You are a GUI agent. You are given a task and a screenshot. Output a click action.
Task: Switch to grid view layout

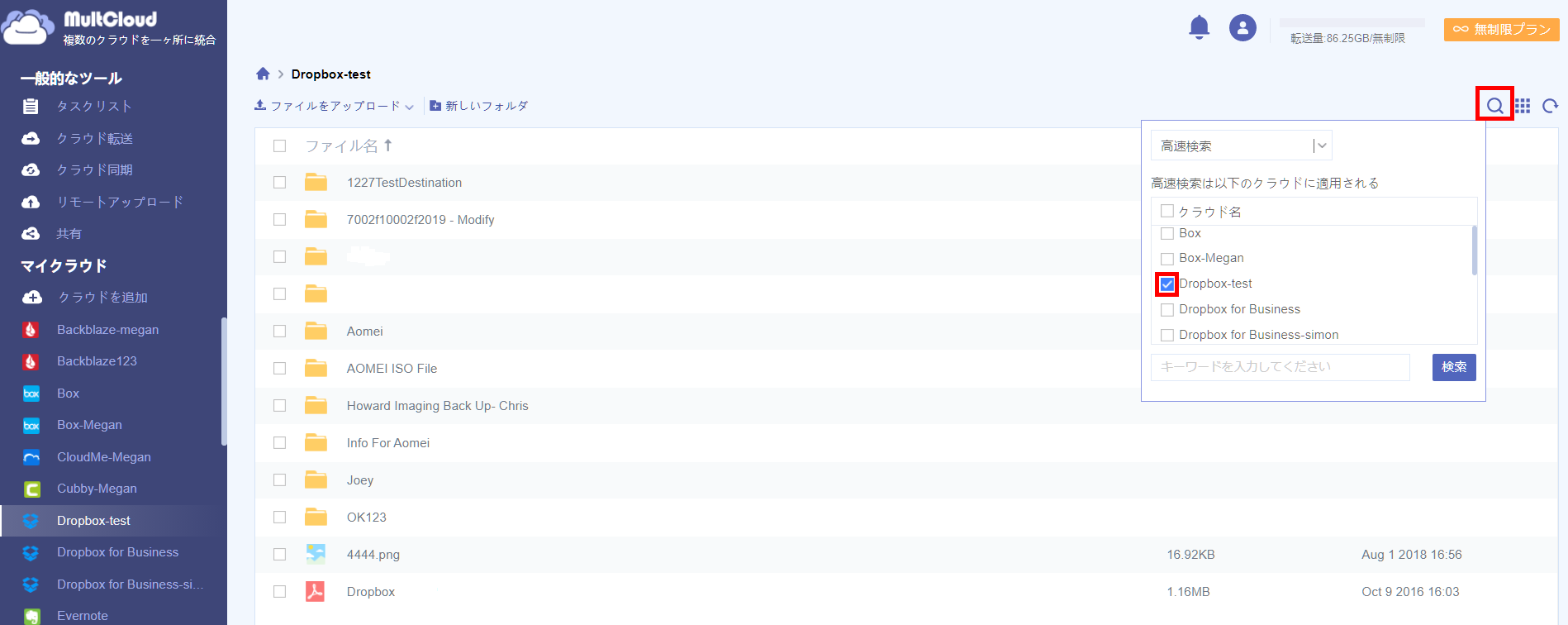(x=1523, y=106)
